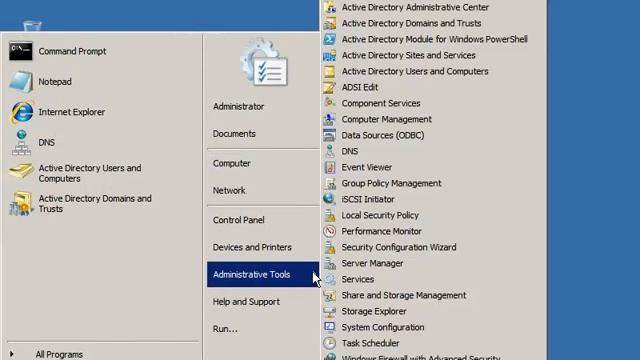Open Control Panel
Screen dimensions: 640x360
[x=238, y=220]
